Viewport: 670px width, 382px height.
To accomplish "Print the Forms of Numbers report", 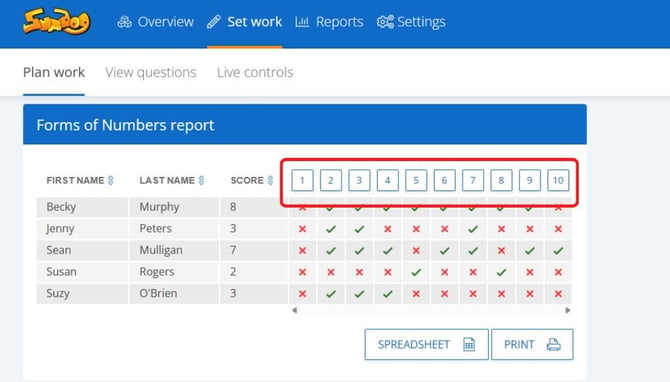I will coord(532,344).
